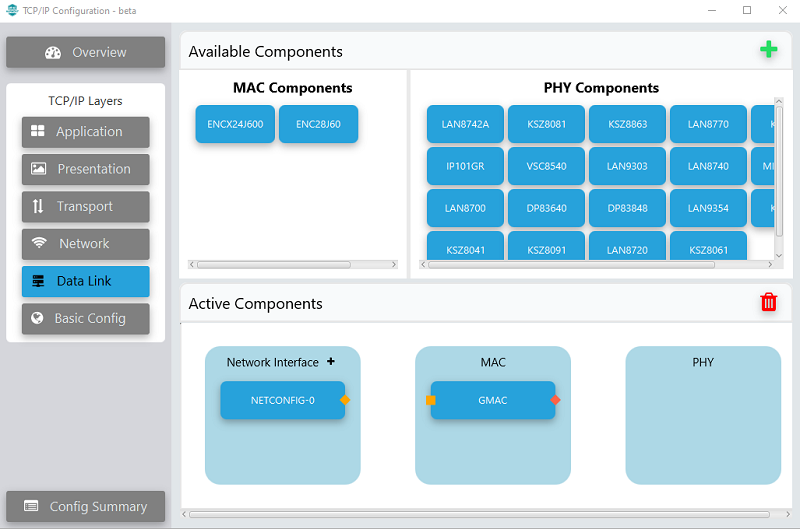
Task: Select the Network layer
Action: (86, 243)
